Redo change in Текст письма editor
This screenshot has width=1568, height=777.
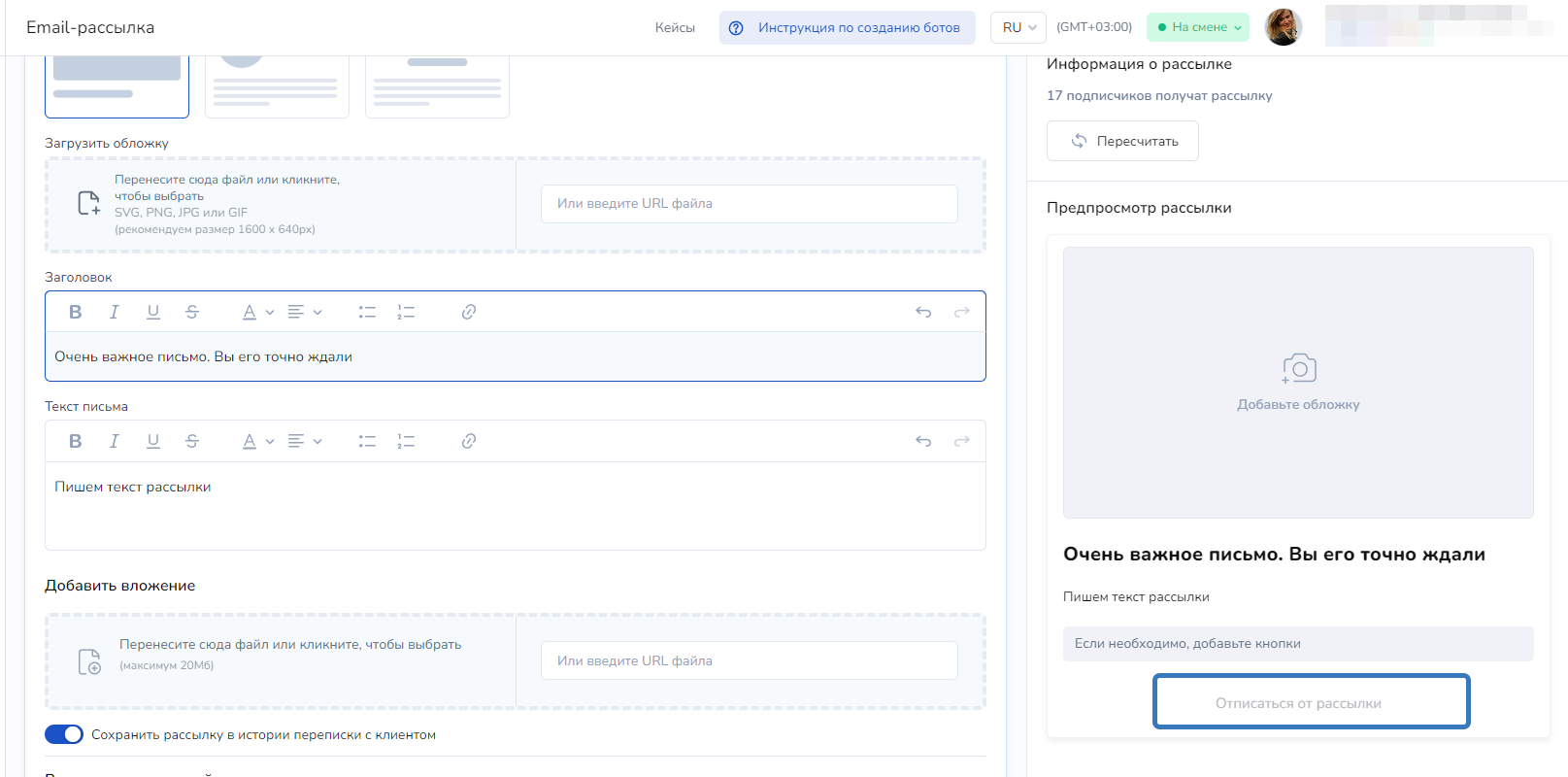pos(962,441)
